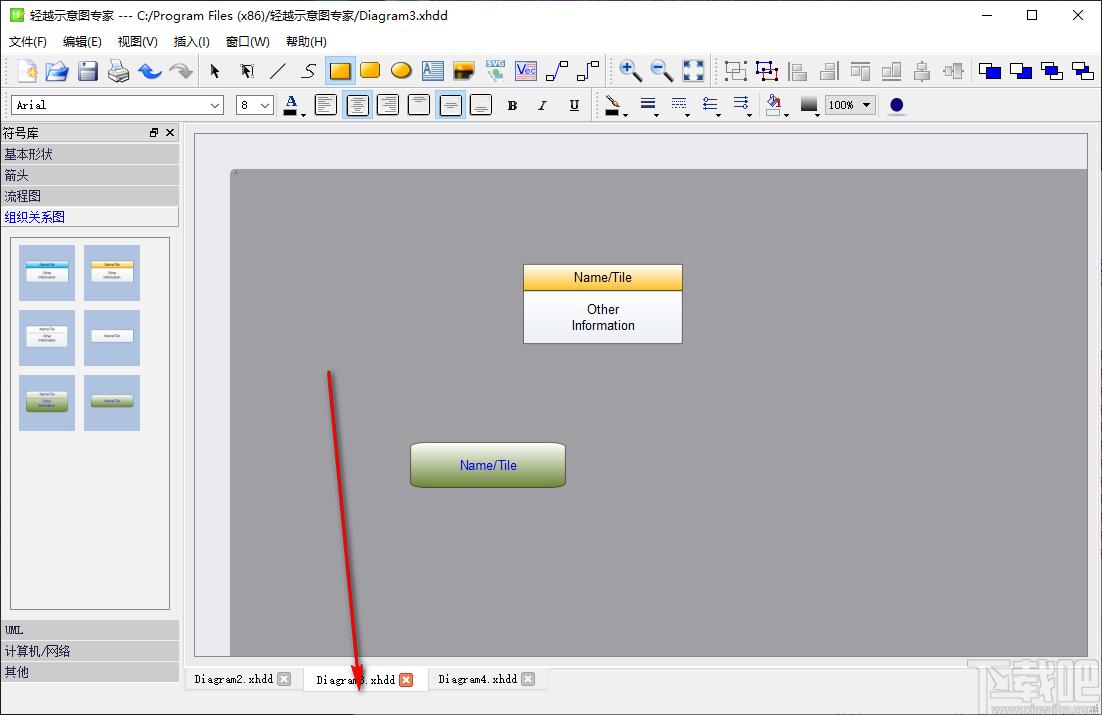The width and height of the screenshot is (1102, 715).
Task: Toggle italic text formatting
Action: point(543,105)
